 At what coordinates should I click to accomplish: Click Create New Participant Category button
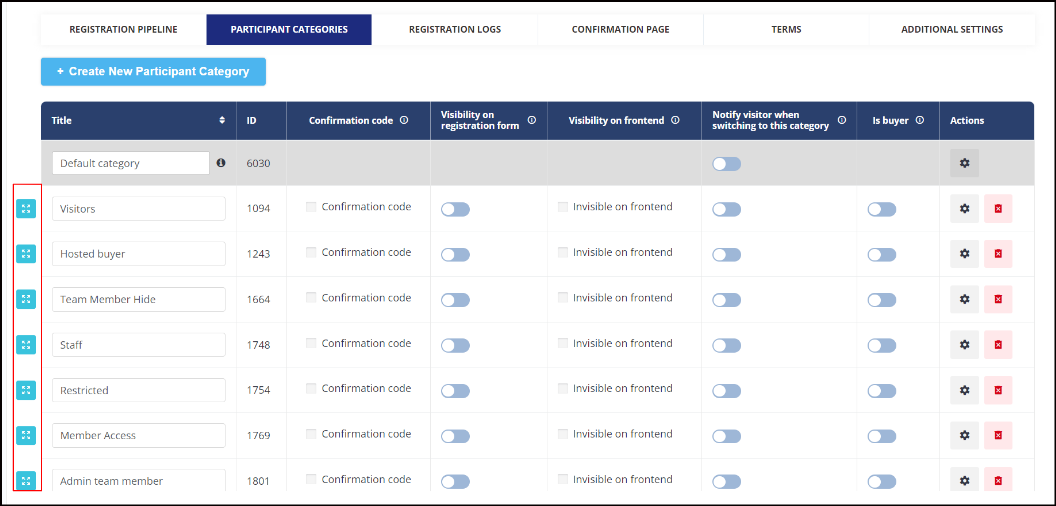(154, 71)
